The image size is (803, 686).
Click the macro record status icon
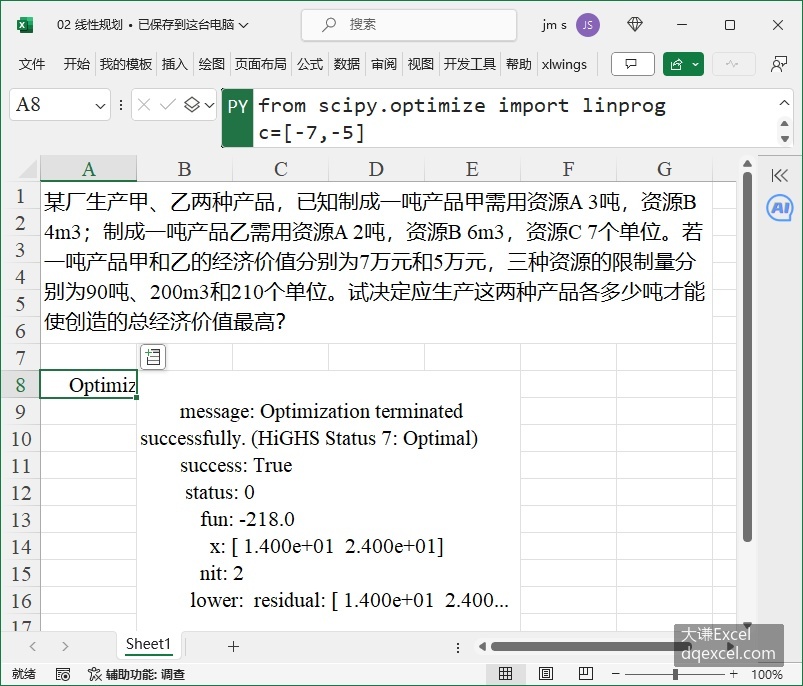click(x=63, y=674)
